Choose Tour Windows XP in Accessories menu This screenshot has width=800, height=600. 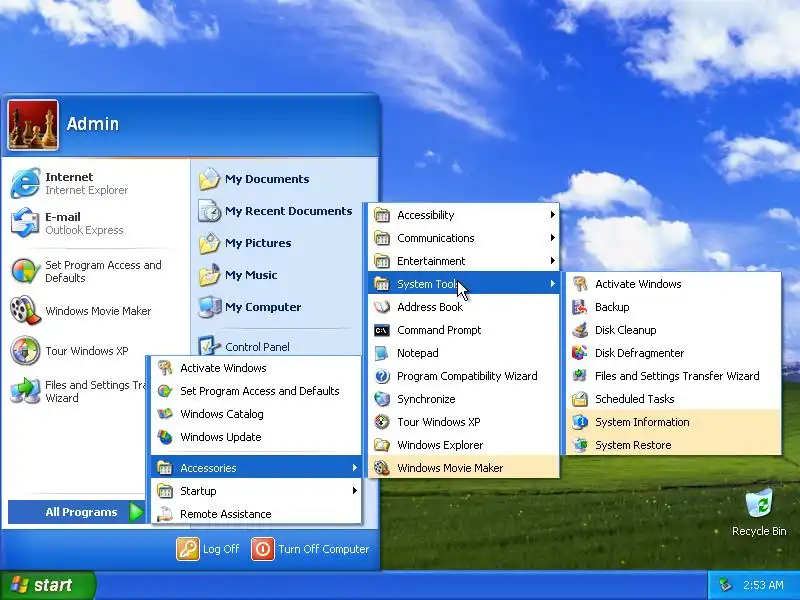(464, 422)
